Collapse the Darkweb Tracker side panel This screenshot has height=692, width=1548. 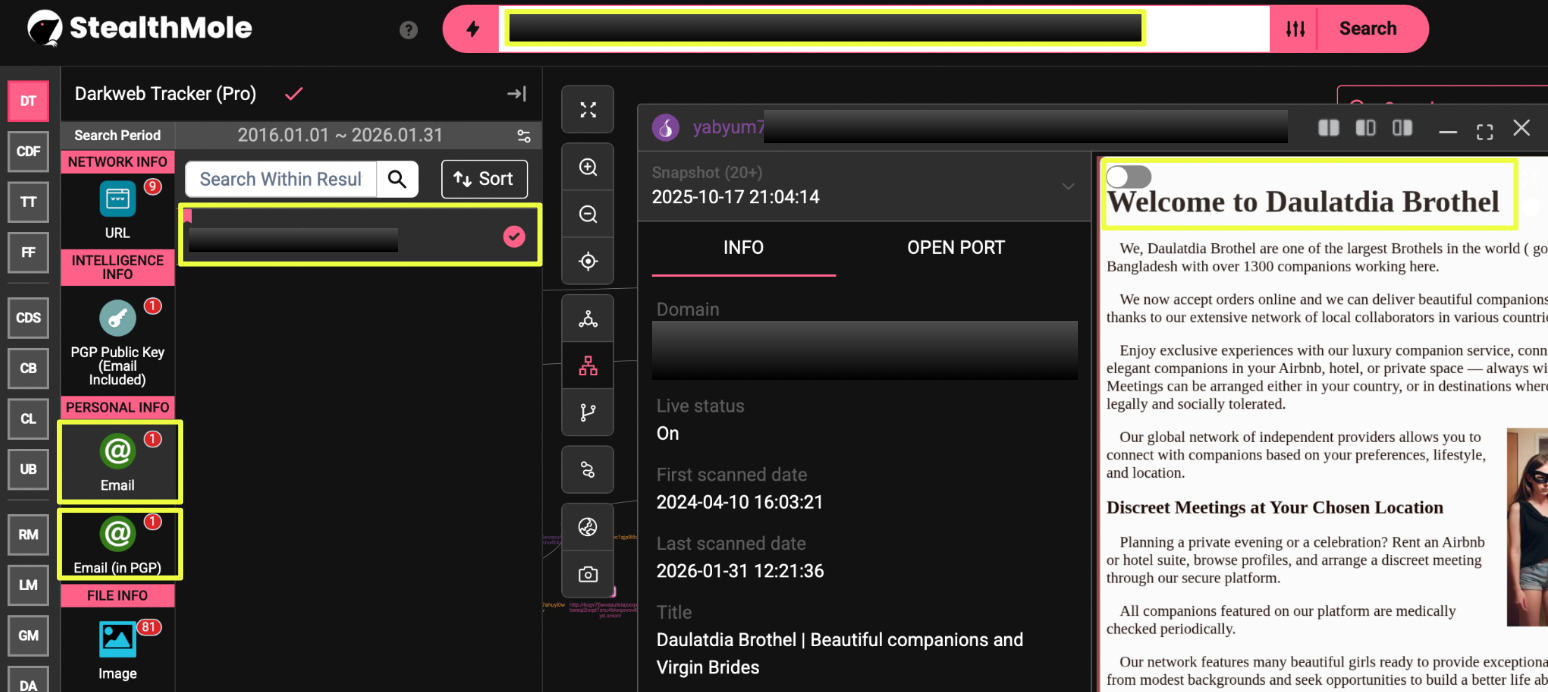[516, 94]
